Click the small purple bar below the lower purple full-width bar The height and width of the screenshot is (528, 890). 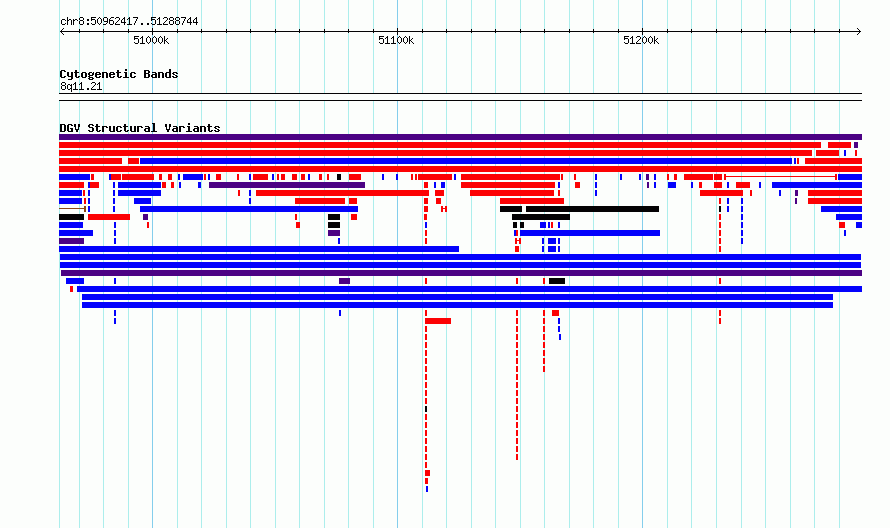(345, 281)
